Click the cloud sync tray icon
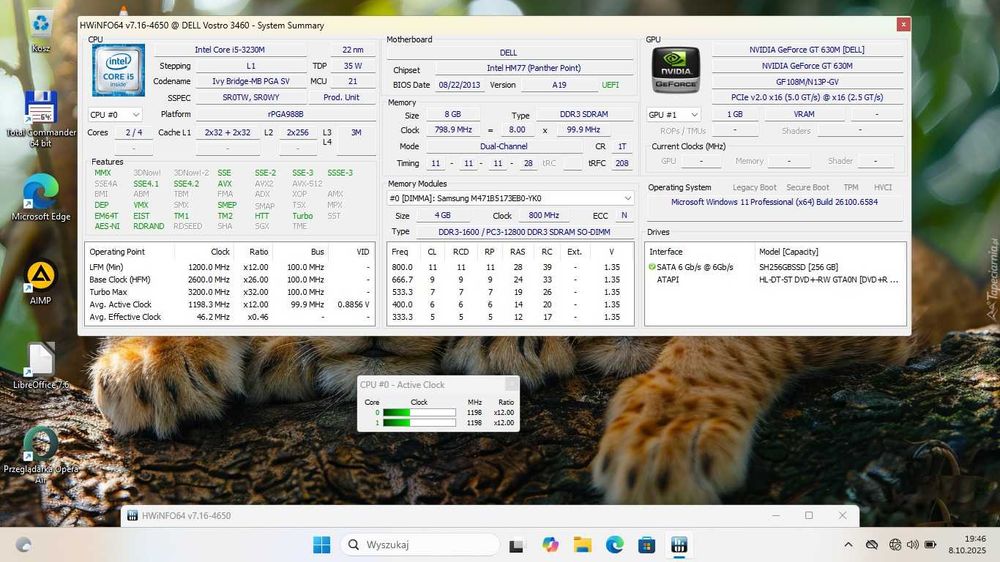Viewport: 1000px width, 562px height. pyautogui.click(x=872, y=545)
